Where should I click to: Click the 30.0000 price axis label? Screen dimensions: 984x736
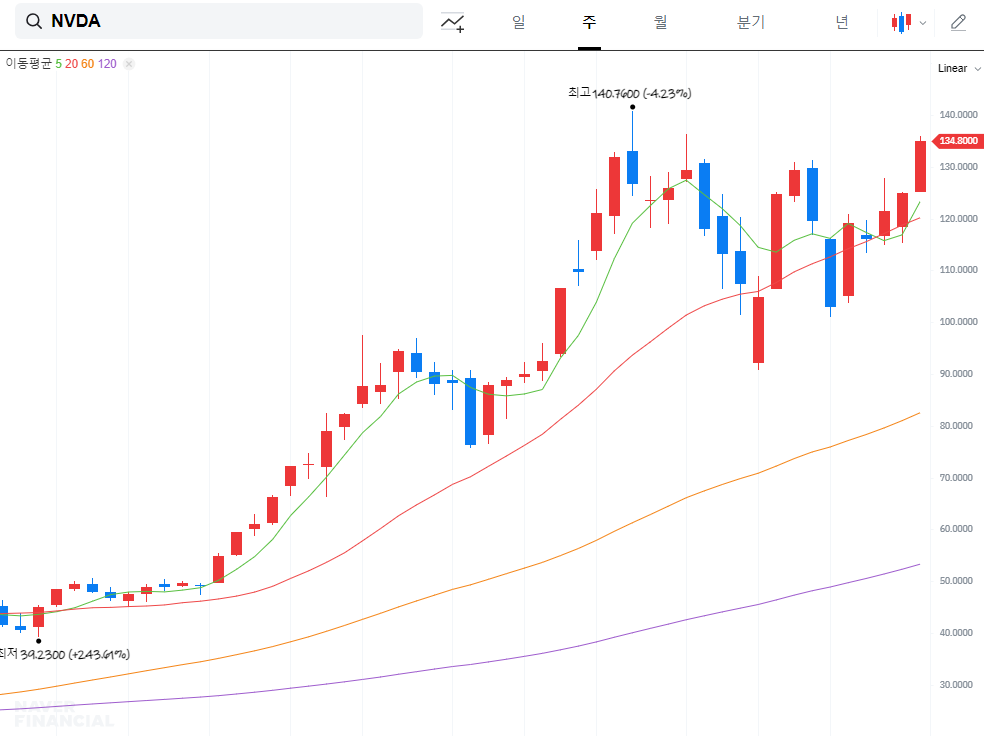tap(956, 685)
